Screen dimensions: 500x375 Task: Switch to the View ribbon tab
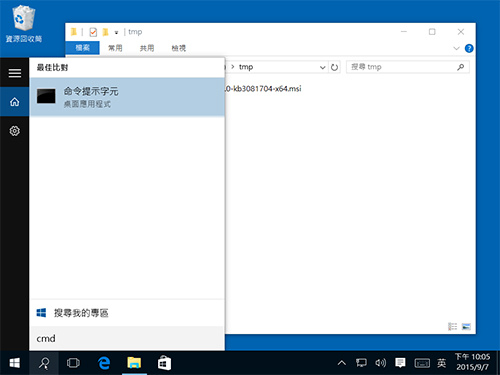pos(179,48)
